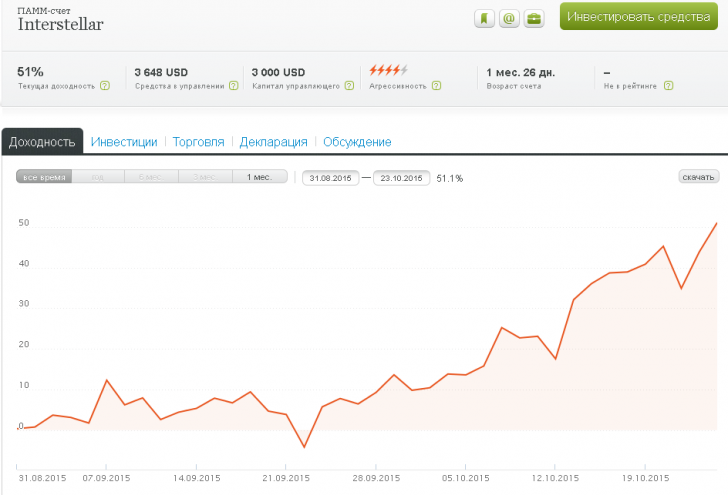Click the lightning bolt aggressiveness rating
This screenshot has width=728, height=495.
pyautogui.click(x=388, y=70)
